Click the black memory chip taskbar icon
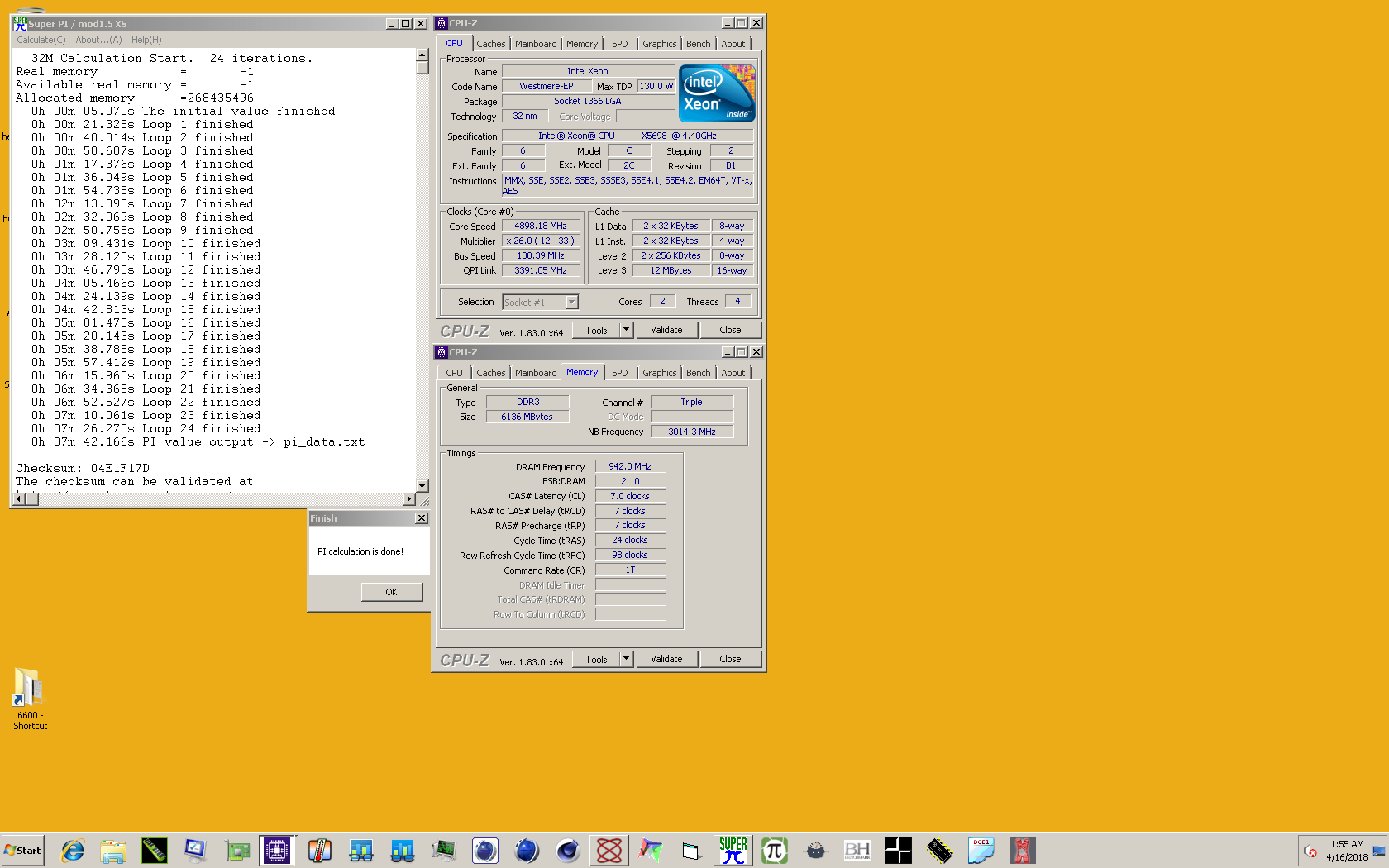This screenshot has width=1389, height=868. 940,851
